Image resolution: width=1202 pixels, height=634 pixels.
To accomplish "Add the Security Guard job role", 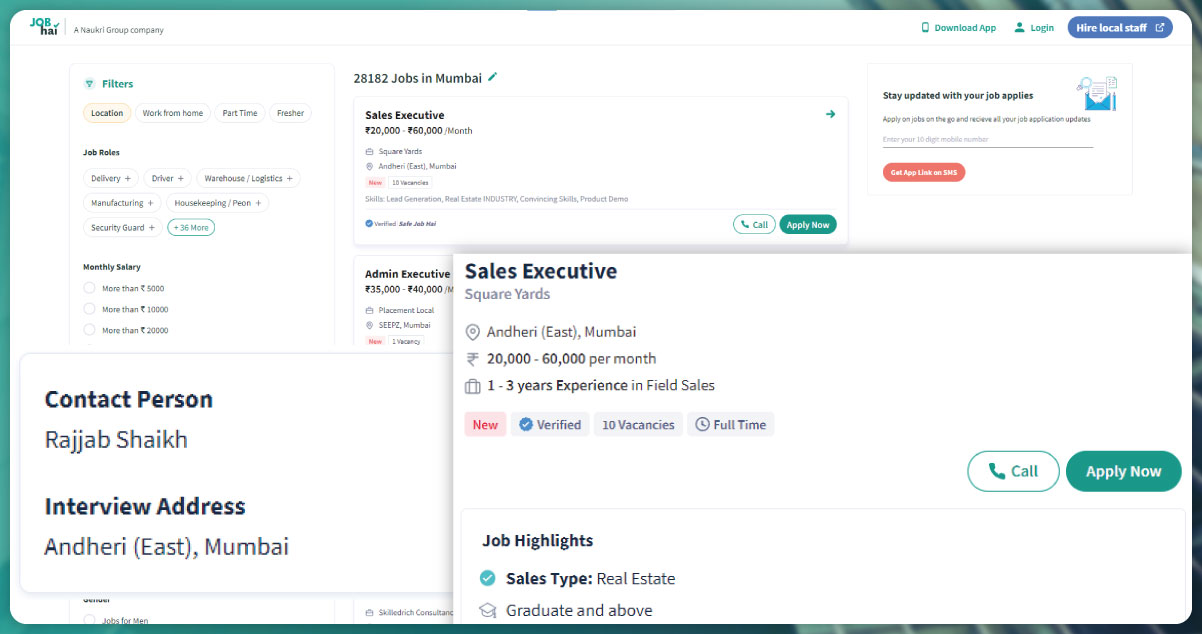I will [x=122, y=228].
